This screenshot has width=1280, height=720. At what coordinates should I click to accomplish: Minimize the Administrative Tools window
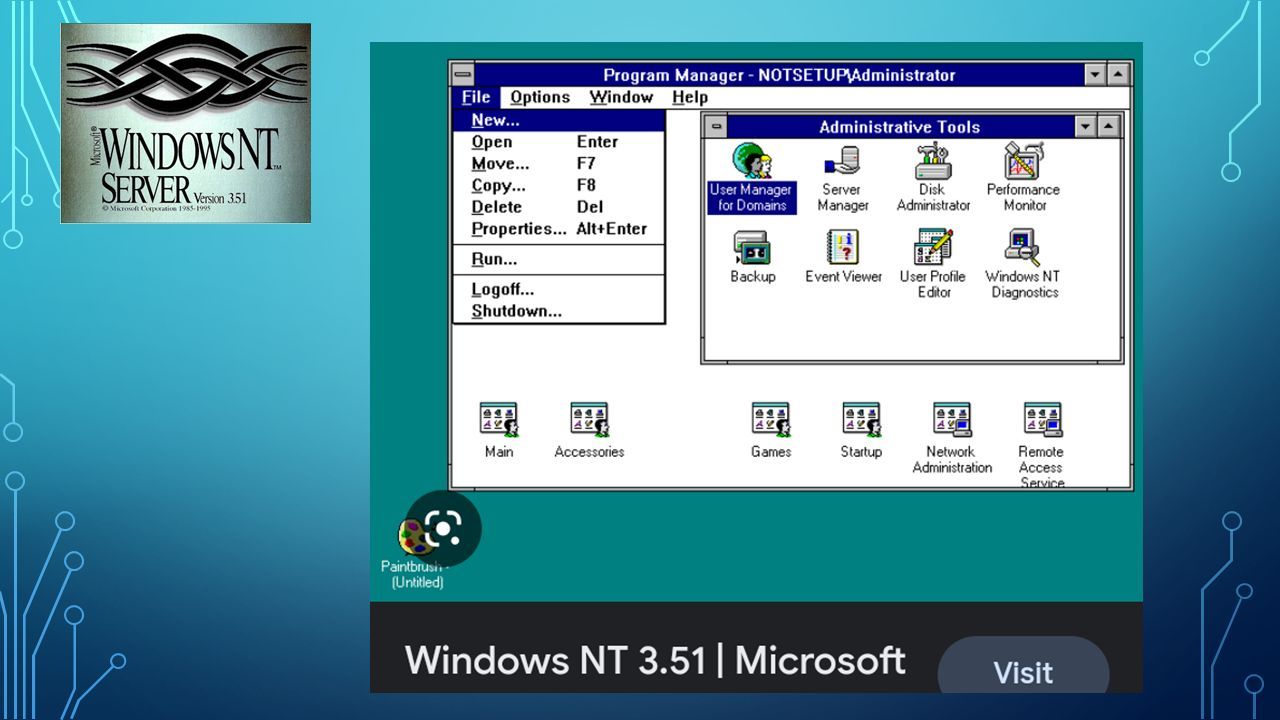pos(1086,127)
